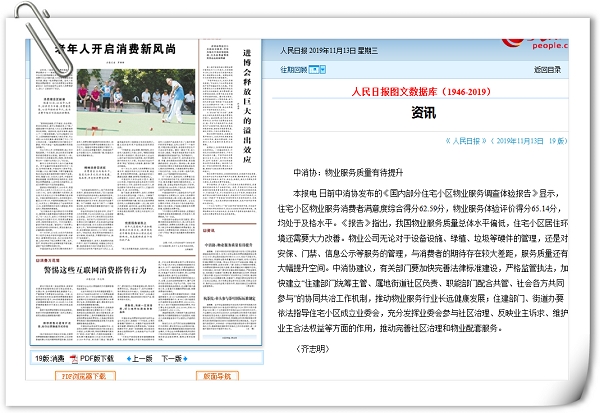Image resolution: width=600 pixels, height=413 pixels.
Task: Click the date text 人民日报 2019年11月13日 星期三
Action: [329, 51]
